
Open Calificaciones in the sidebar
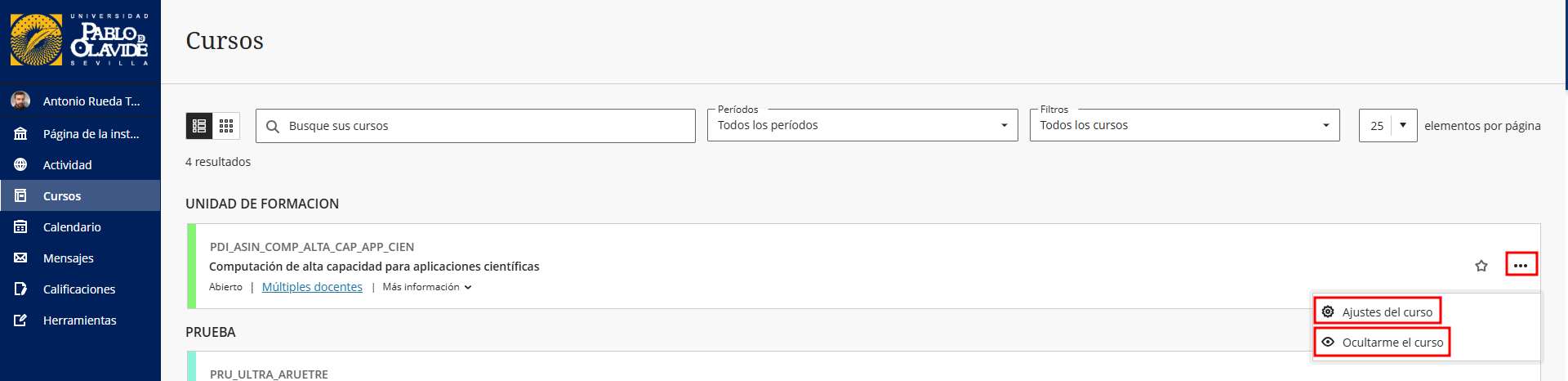tap(79, 289)
